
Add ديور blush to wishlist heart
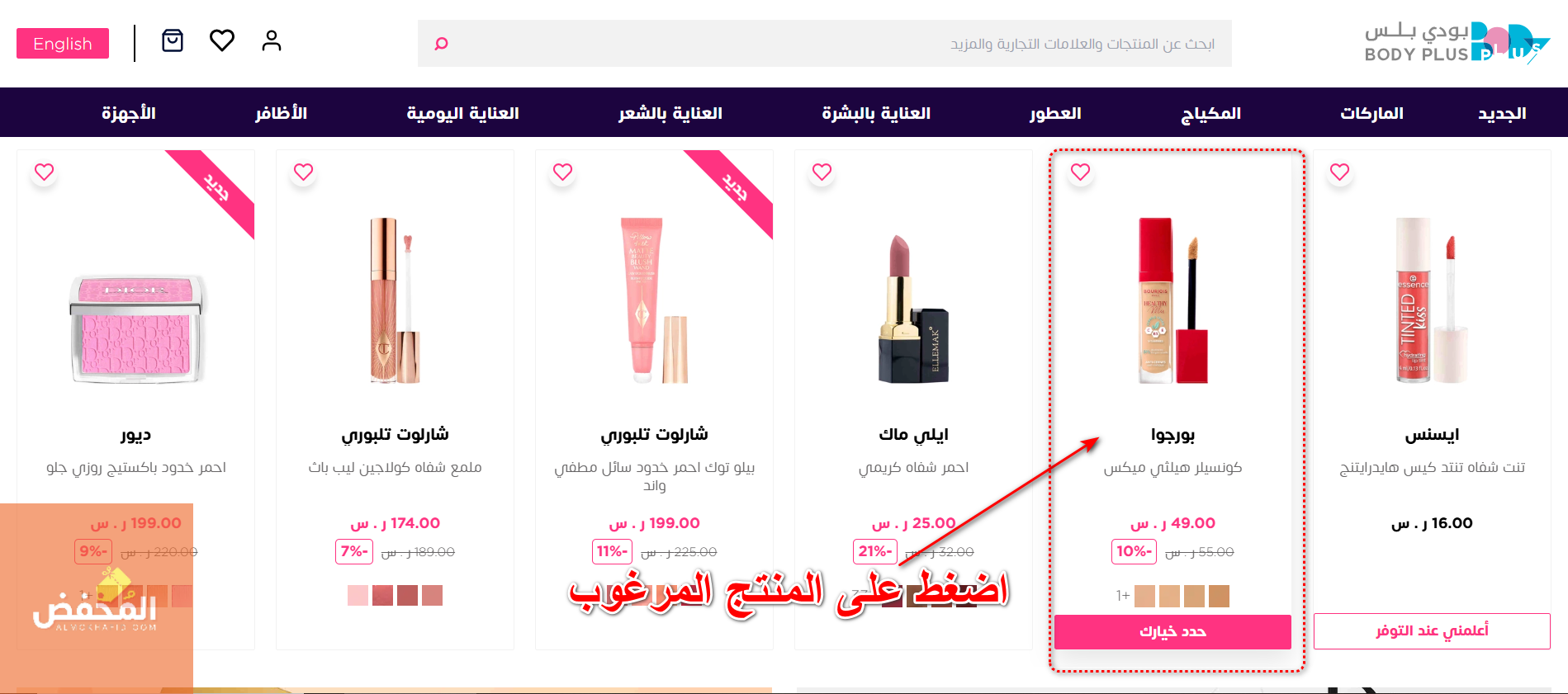click(x=44, y=172)
